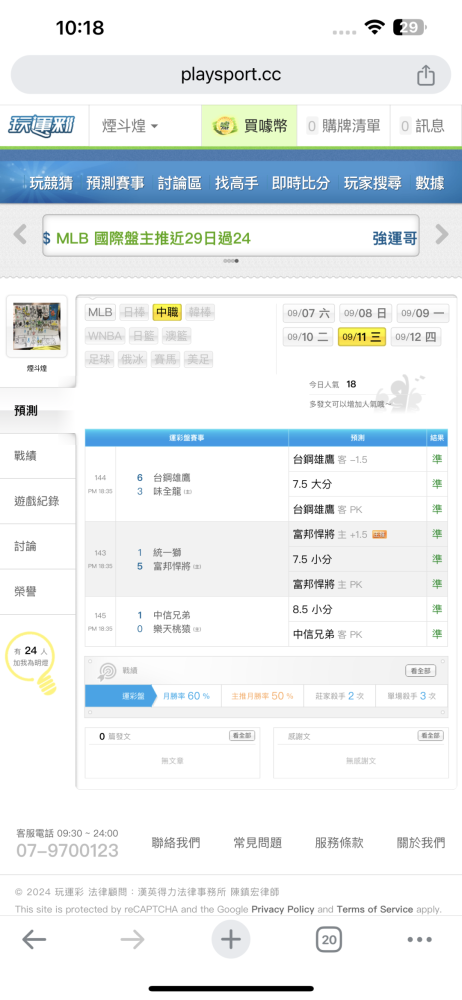Tap 中信兄弟 team name in game 145
Viewport: 462px width, 1000px height.
(x=172, y=615)
